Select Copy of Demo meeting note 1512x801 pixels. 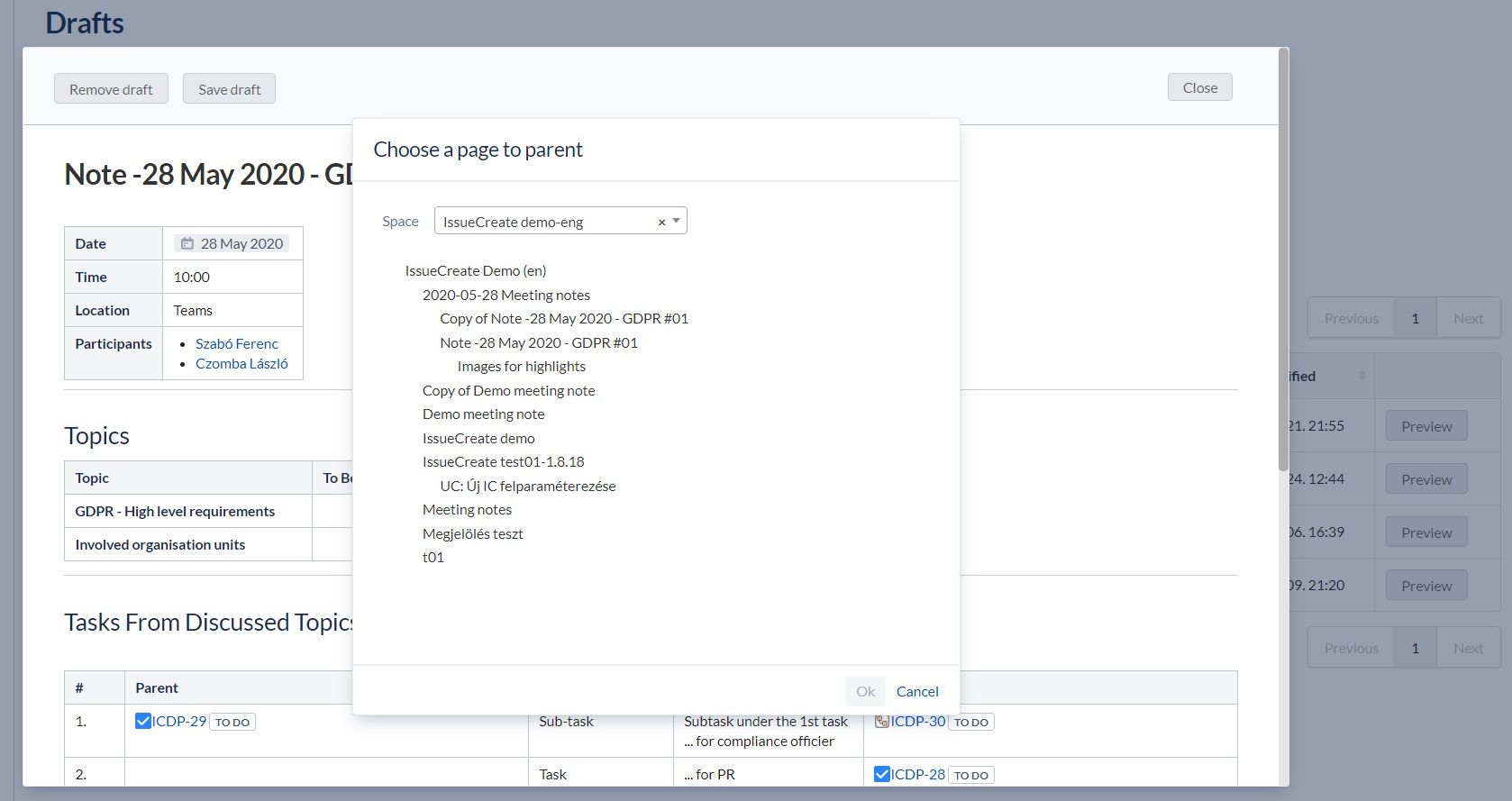(x=509, y=390)
